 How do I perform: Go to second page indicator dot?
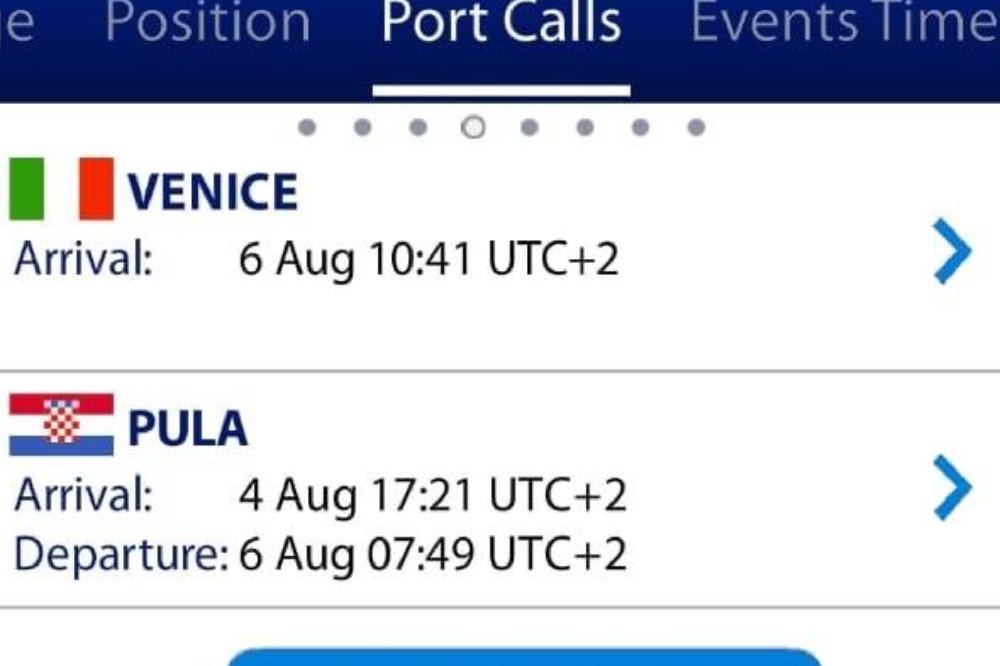click(362, 128)
